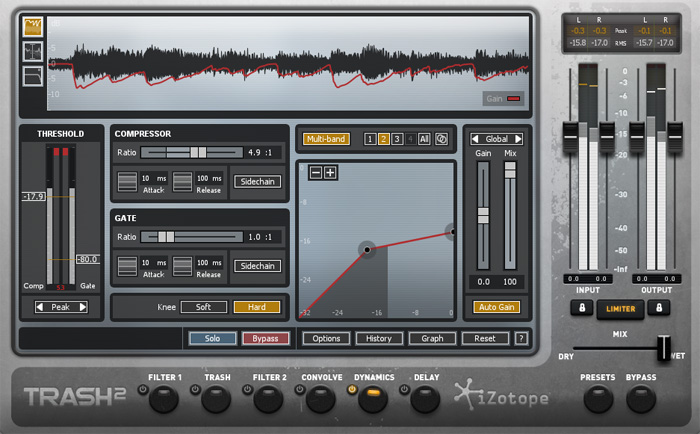Toggle the input channel lock icon
Viewport: 700px width, 434px height.
[x=582, y=308]
